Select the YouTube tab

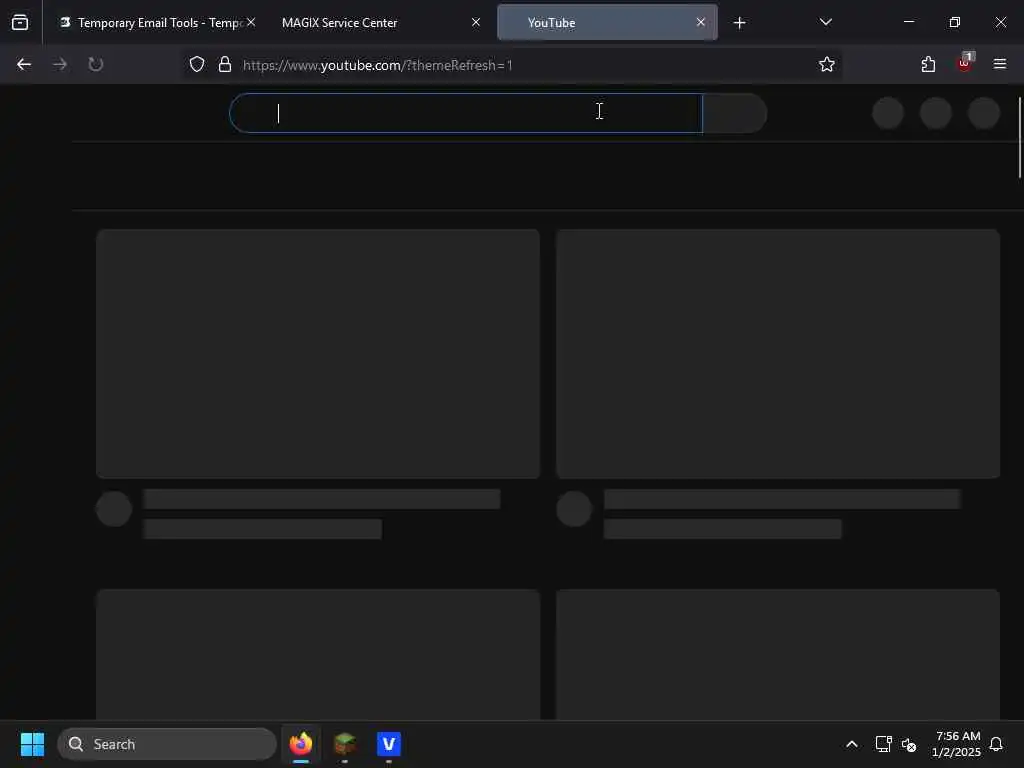pos(607,23)
